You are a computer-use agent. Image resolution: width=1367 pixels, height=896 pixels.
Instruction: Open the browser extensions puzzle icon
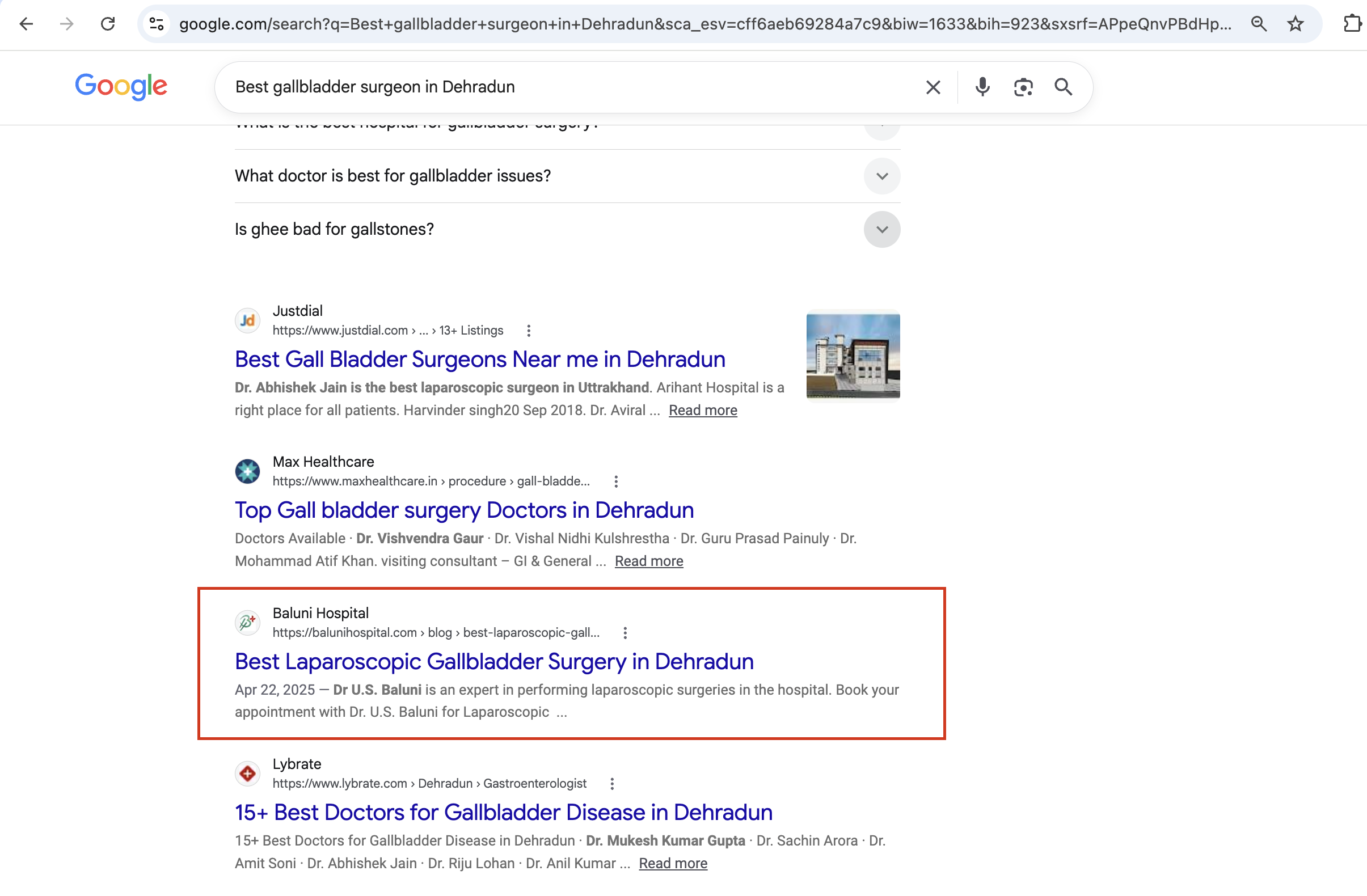point(1352,24)
